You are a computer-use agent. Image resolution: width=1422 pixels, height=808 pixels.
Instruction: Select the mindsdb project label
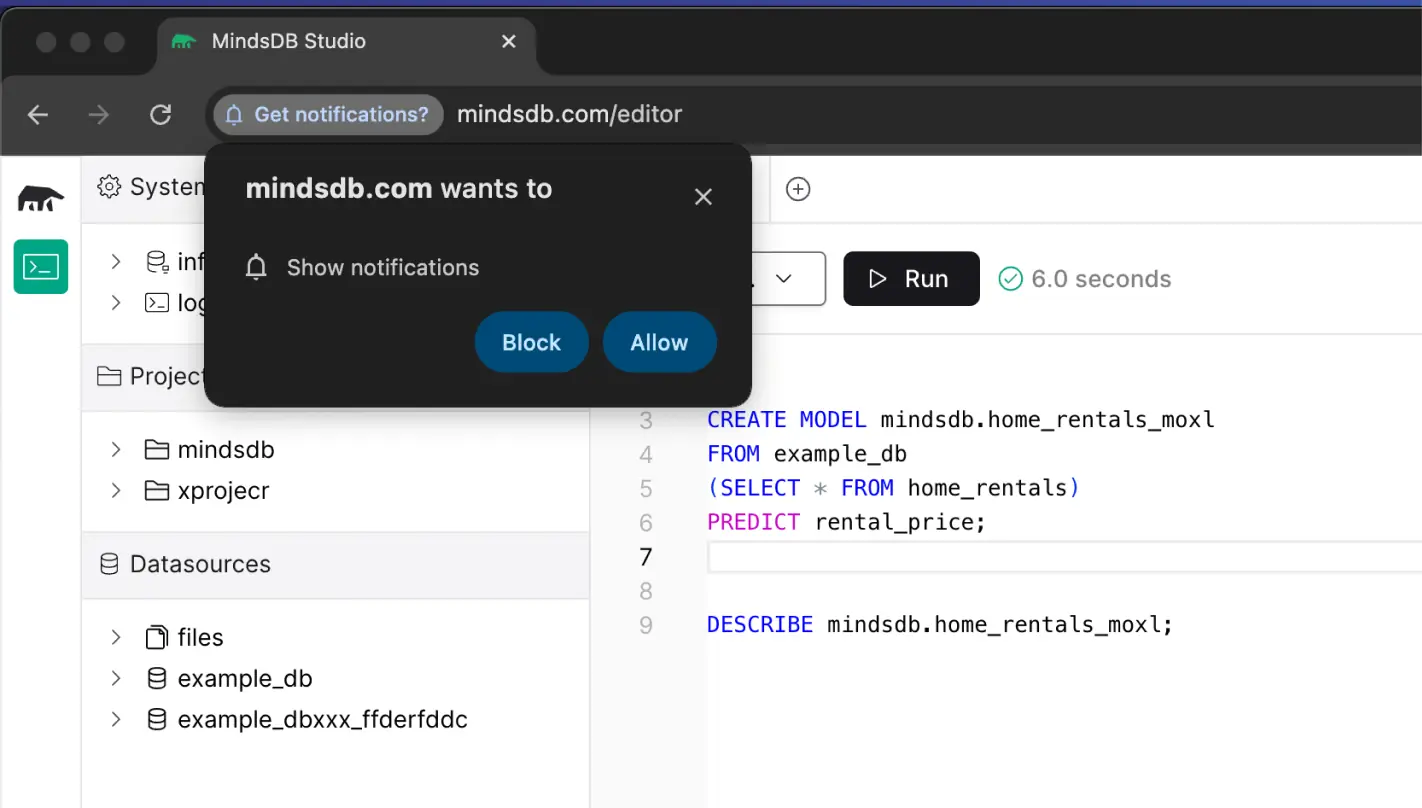click(226, 450)
